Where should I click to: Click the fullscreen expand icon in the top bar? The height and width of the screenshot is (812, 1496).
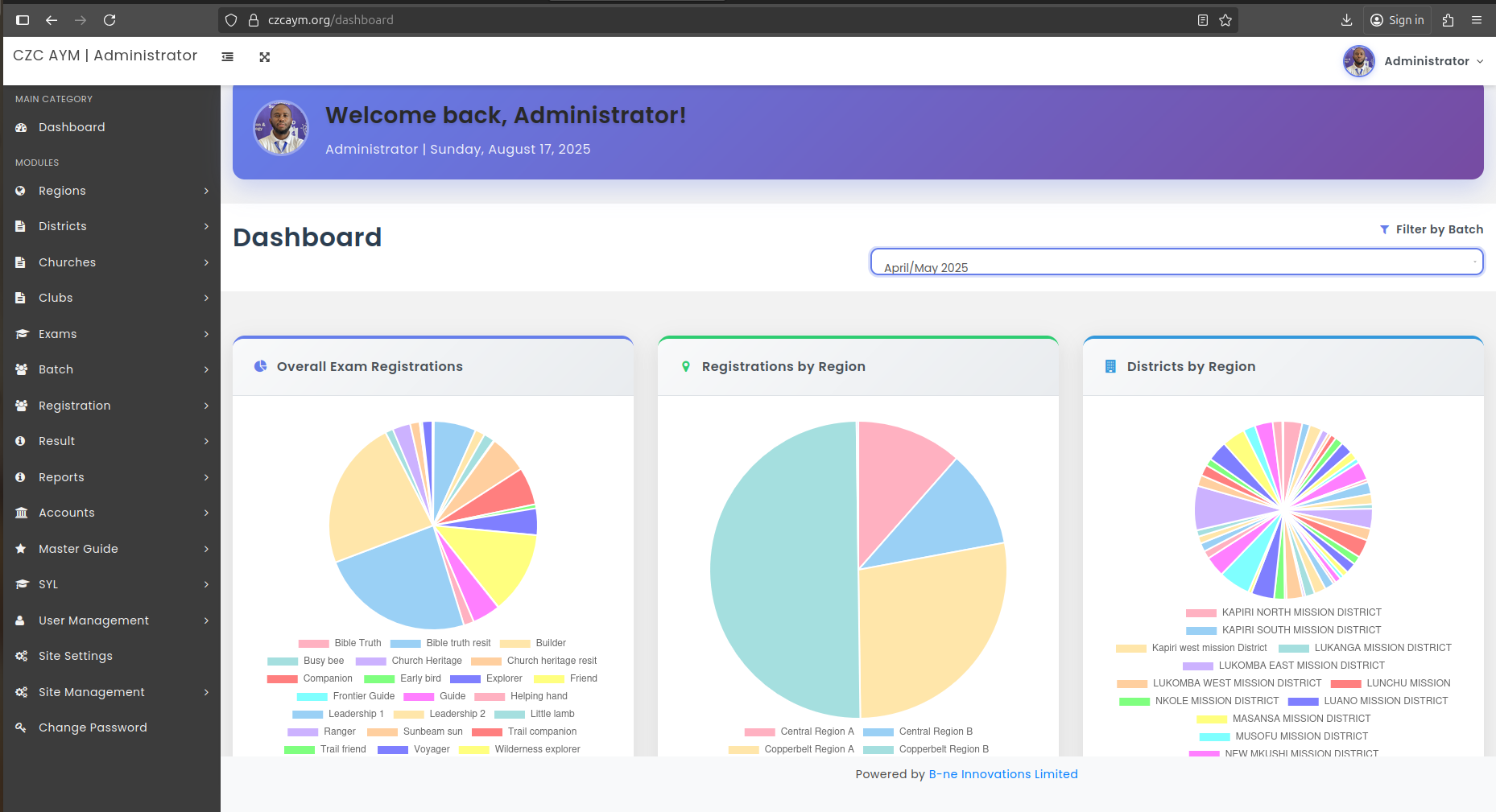[265, 57]
